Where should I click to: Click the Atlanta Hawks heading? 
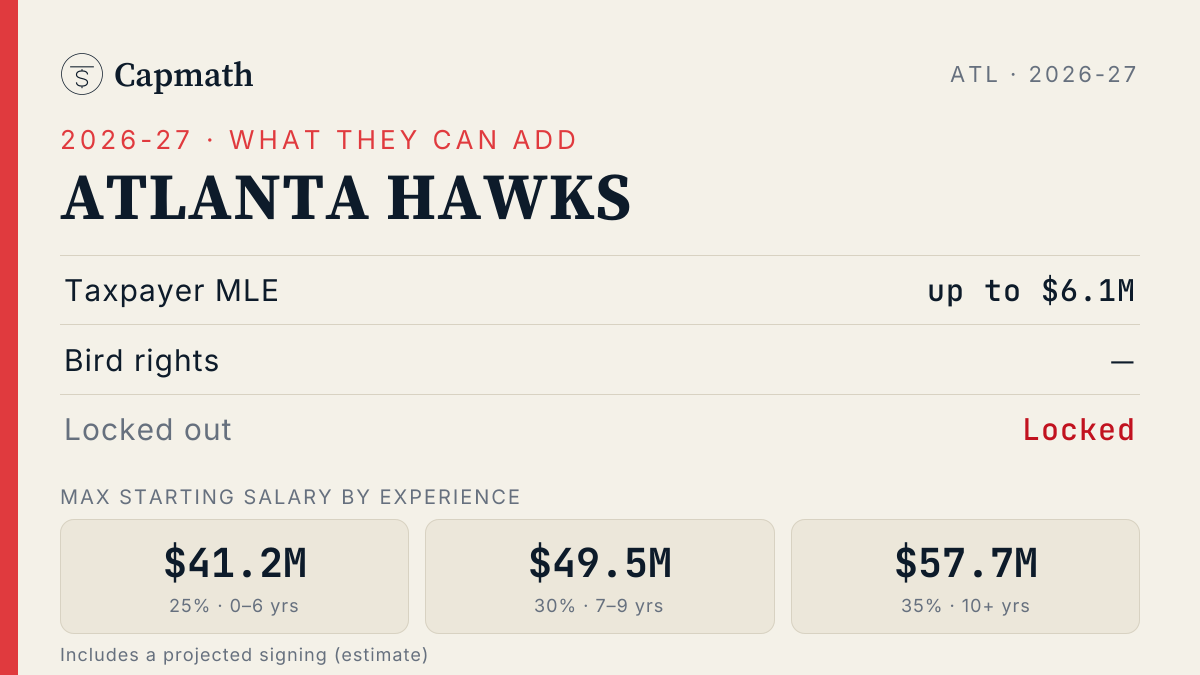click(346, 198)
